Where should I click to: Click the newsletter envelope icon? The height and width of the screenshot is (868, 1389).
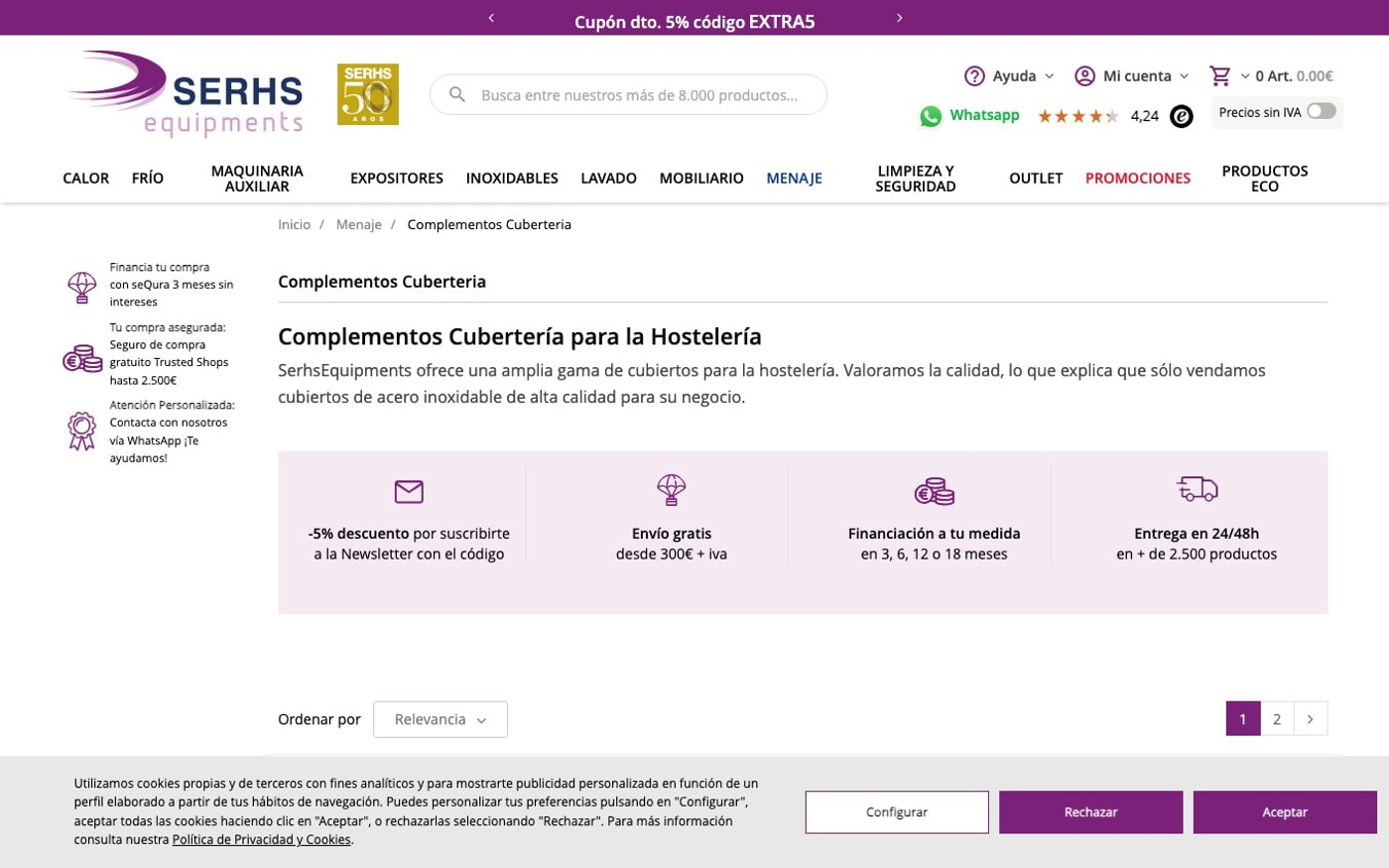(409, 491)
